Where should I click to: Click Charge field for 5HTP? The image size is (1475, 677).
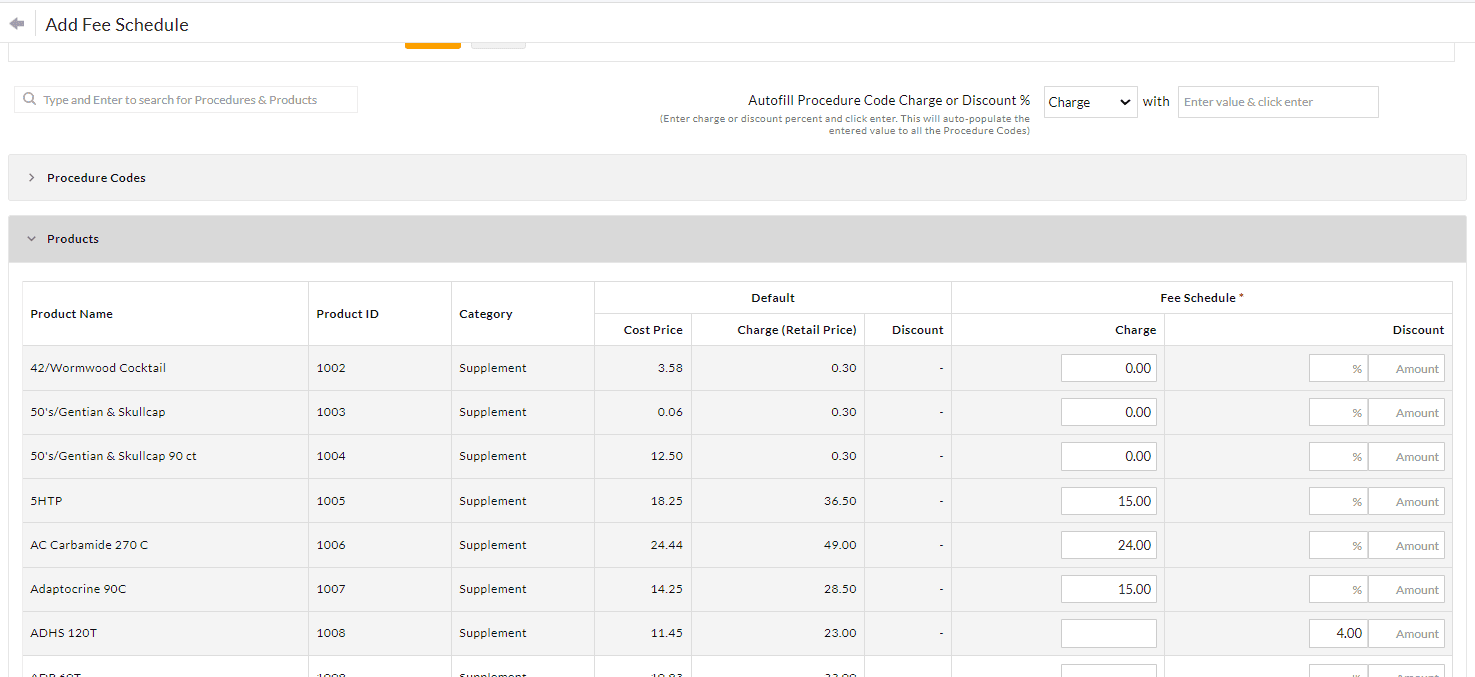(x=1108, y=500)
